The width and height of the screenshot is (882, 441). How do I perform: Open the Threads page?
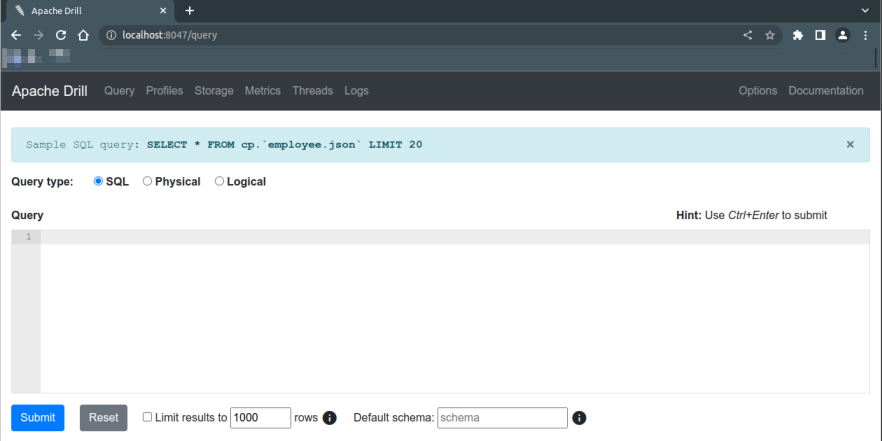point(312,91)
